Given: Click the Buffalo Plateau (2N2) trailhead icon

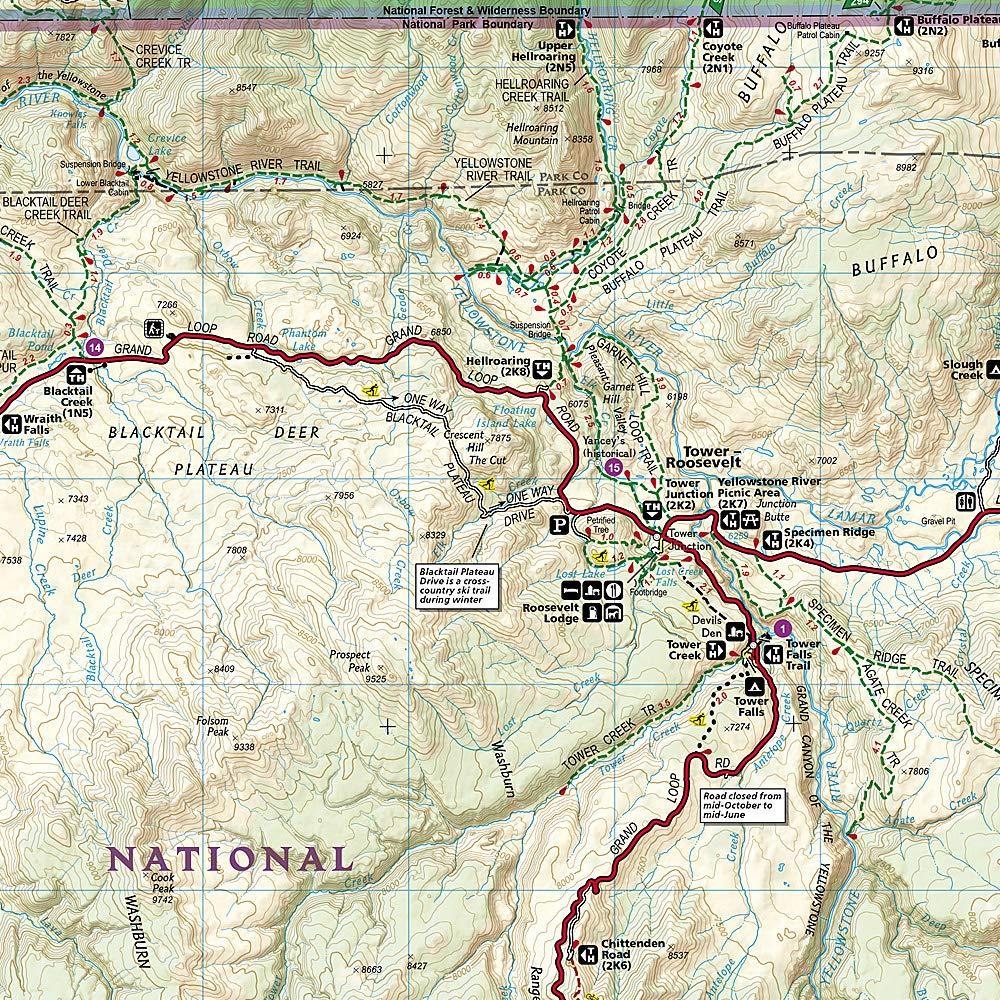Looking at the screenshot, I should [x=903, y=26].
